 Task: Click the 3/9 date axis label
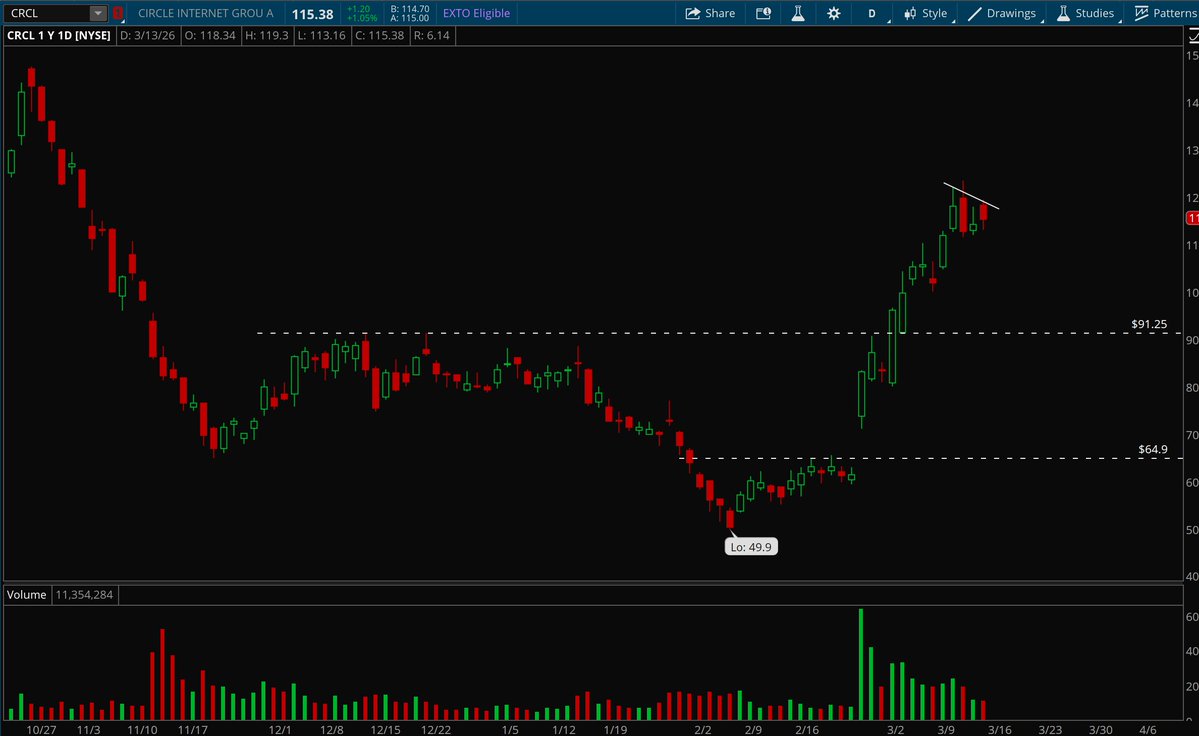tap(946, 730)
